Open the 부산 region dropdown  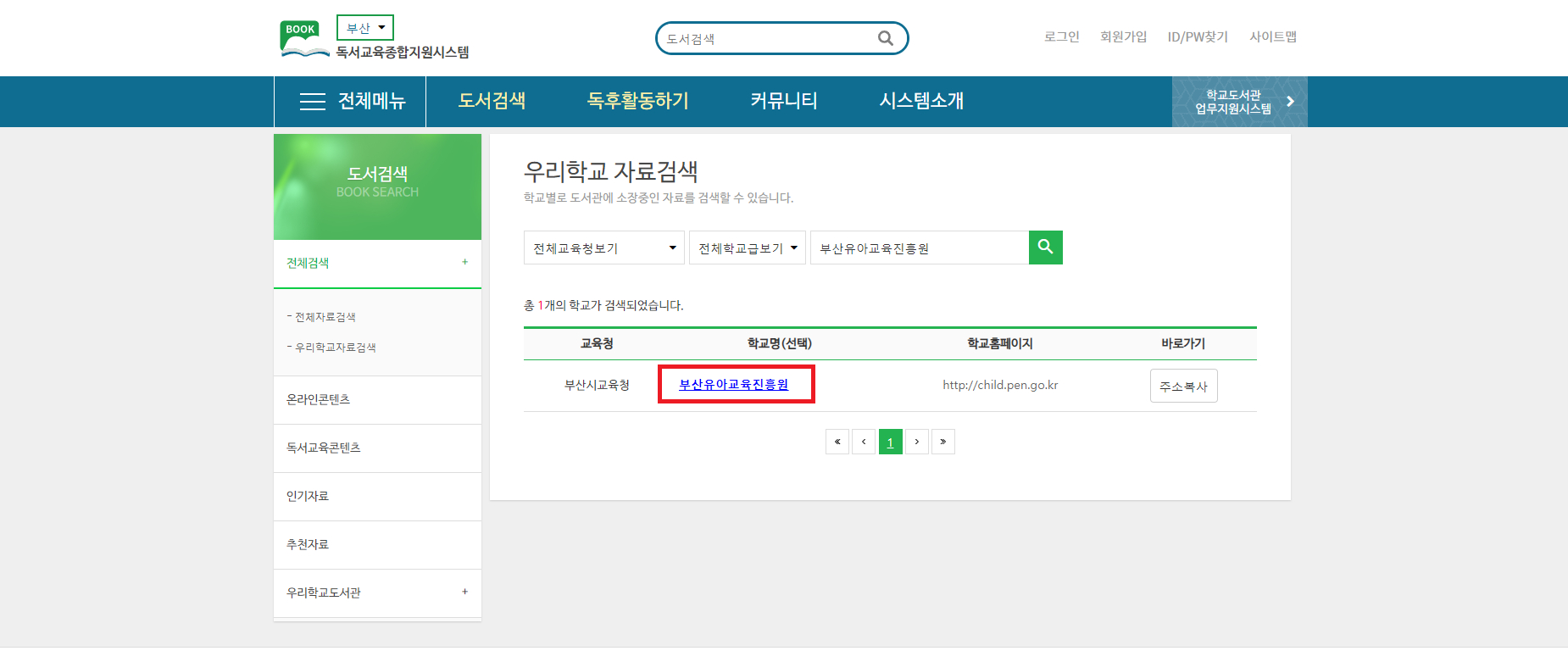click(365, 28)
